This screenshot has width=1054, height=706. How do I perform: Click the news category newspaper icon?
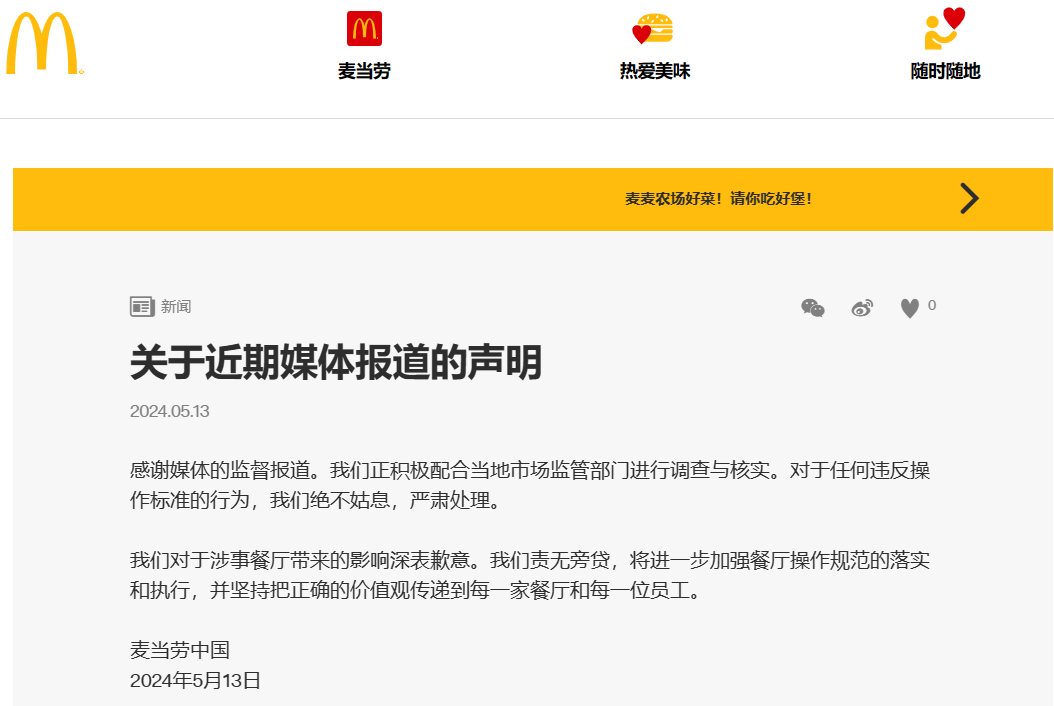click(142, 307)
